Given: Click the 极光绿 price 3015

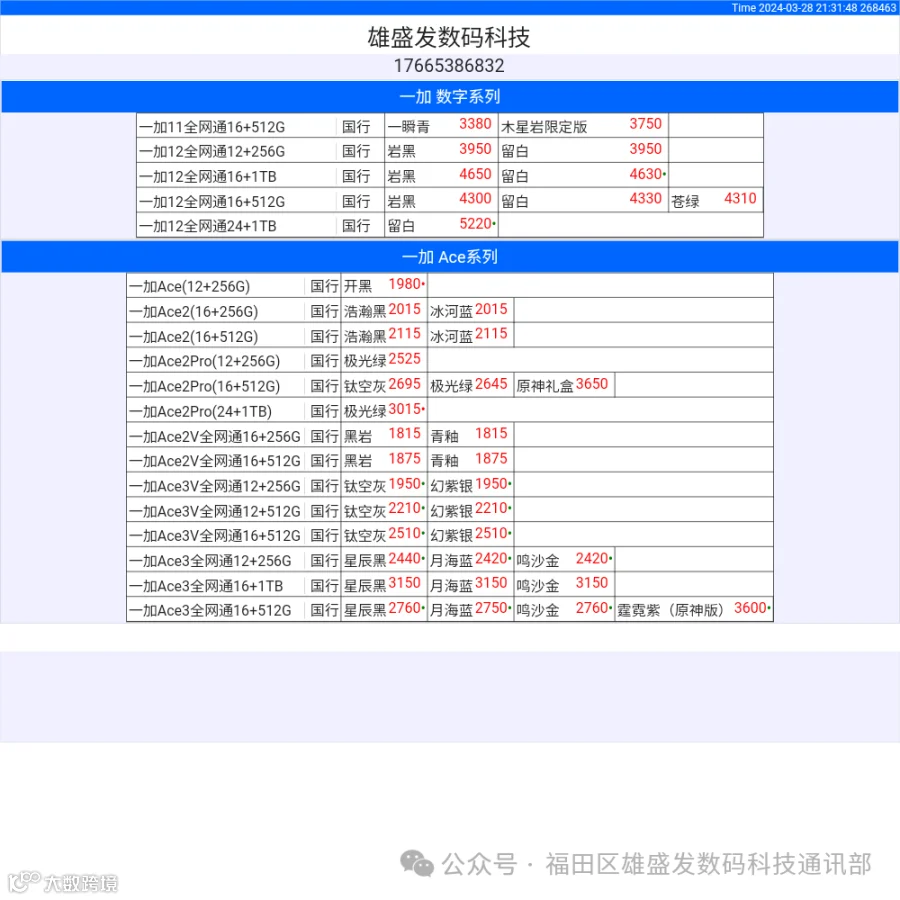Looking at the screenshot, I should pos(405,409).
